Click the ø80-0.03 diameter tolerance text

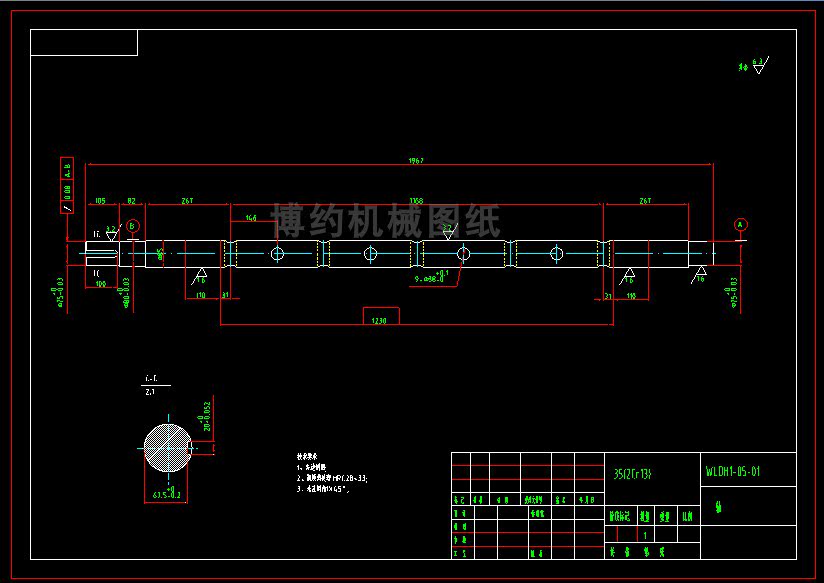click(125, 292)
